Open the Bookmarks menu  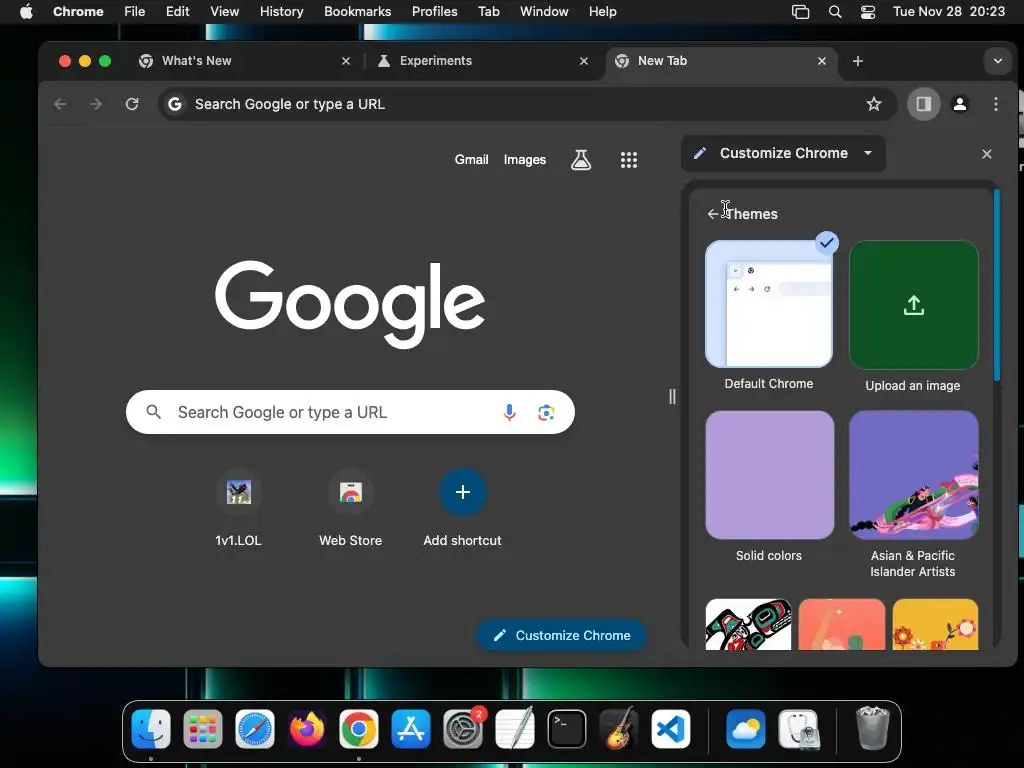[x=357, y=12]
